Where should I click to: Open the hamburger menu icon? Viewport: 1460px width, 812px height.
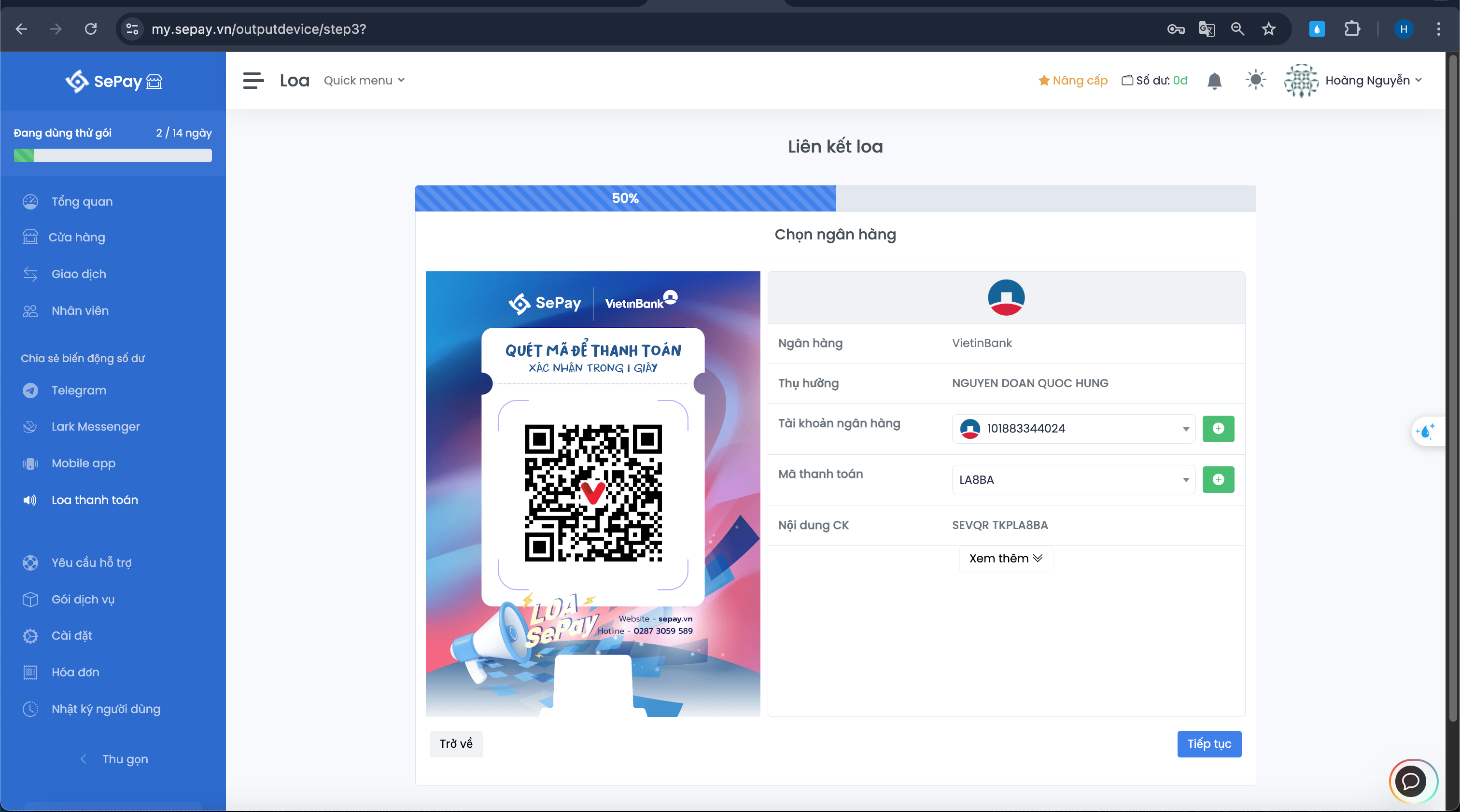click(253, 81)
